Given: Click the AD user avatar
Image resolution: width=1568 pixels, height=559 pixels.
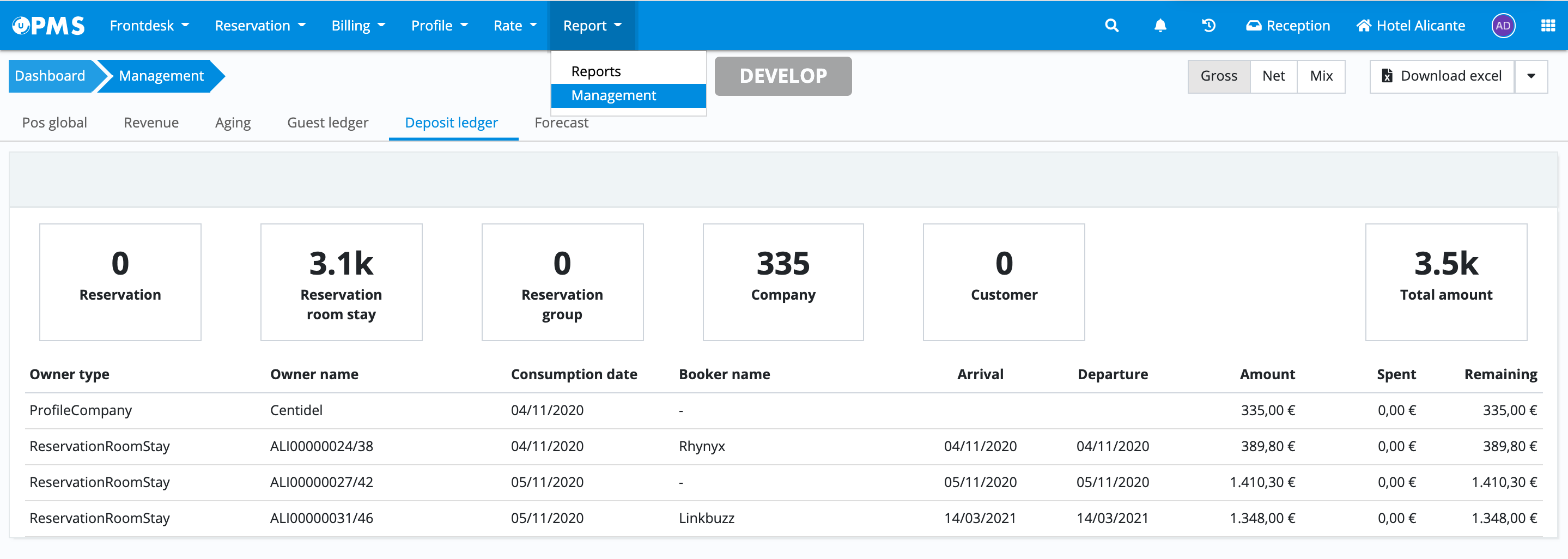Looking at the screenshot, I should pos(1502,26).
